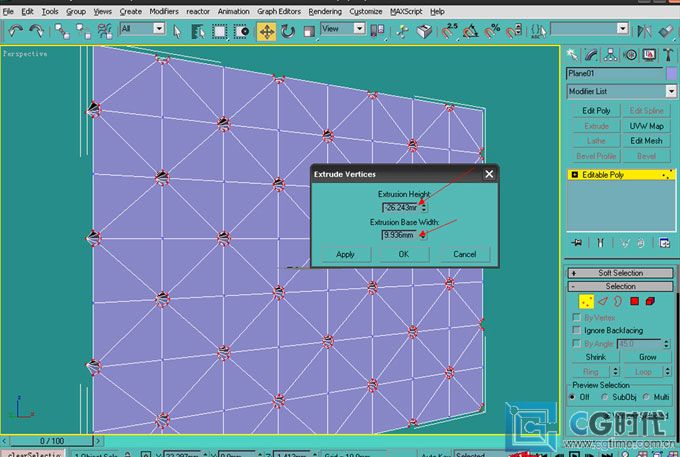Click the Use Pivot Point Center icon
680x457 pixels.
(x=377, y=31)
